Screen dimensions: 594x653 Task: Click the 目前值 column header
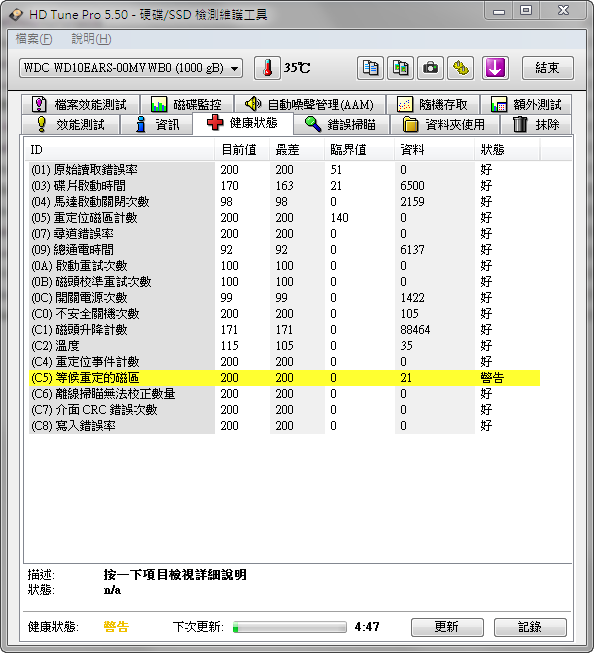click(x=242, y=150)
